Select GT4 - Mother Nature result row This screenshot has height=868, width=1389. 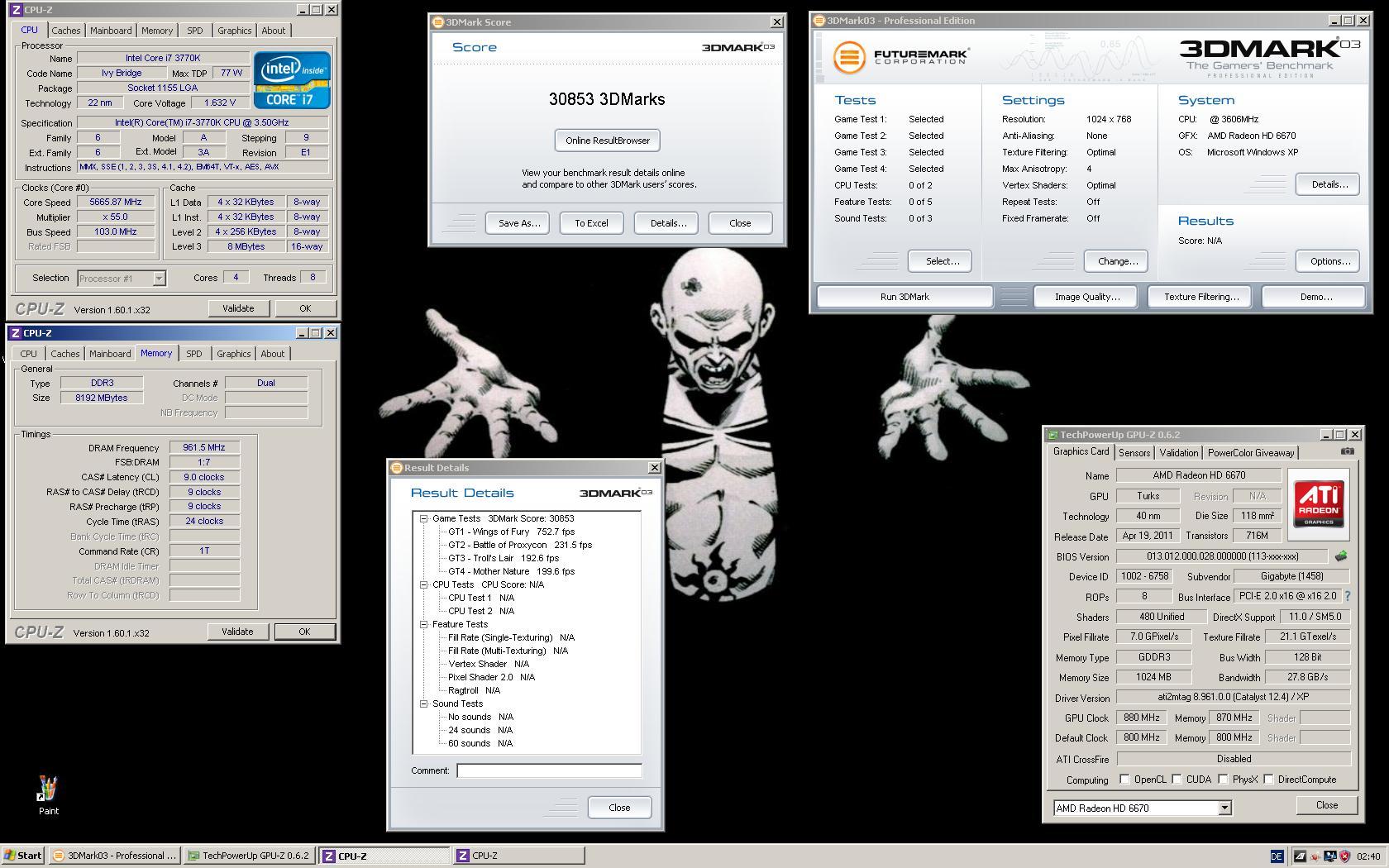pyautogui.click(x=511, y=571)
